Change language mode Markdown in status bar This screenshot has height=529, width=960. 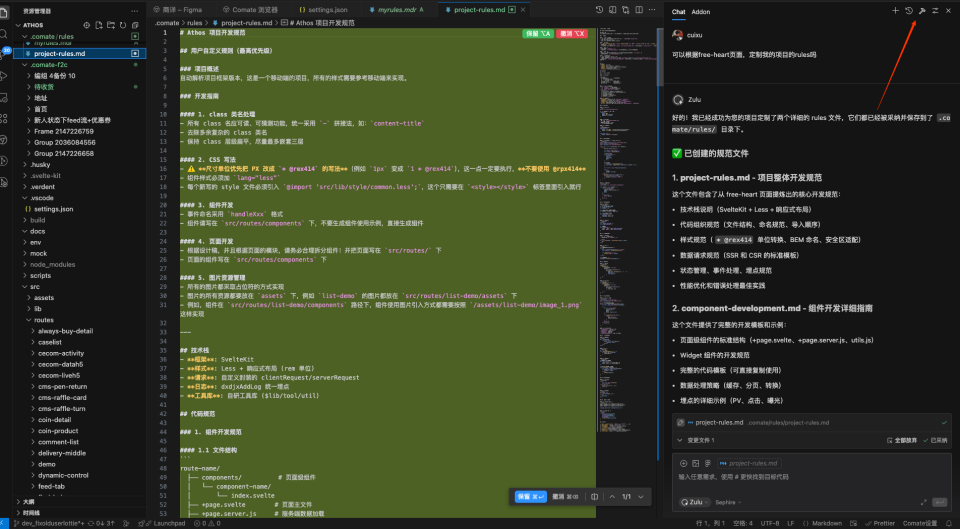pos(827,523)
